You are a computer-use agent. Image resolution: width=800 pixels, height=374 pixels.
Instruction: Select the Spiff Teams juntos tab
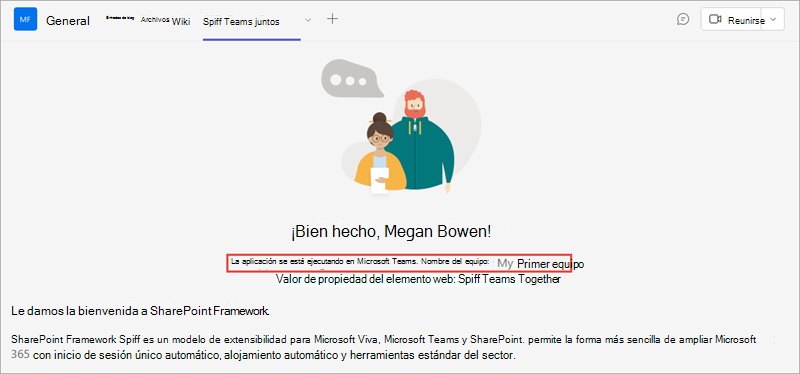click(x=241, y=22)
